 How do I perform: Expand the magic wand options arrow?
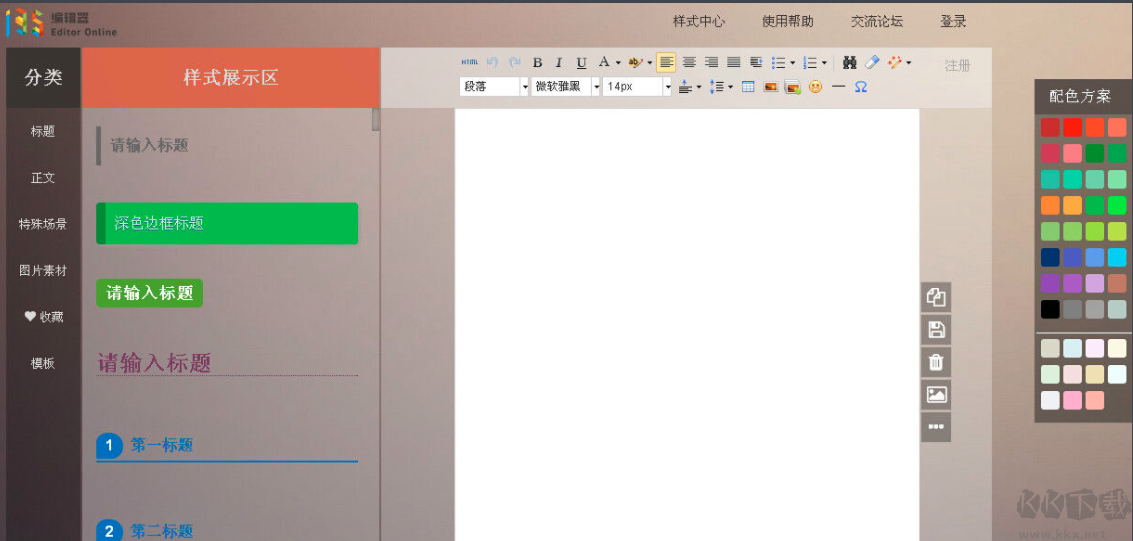click(909, 63)
